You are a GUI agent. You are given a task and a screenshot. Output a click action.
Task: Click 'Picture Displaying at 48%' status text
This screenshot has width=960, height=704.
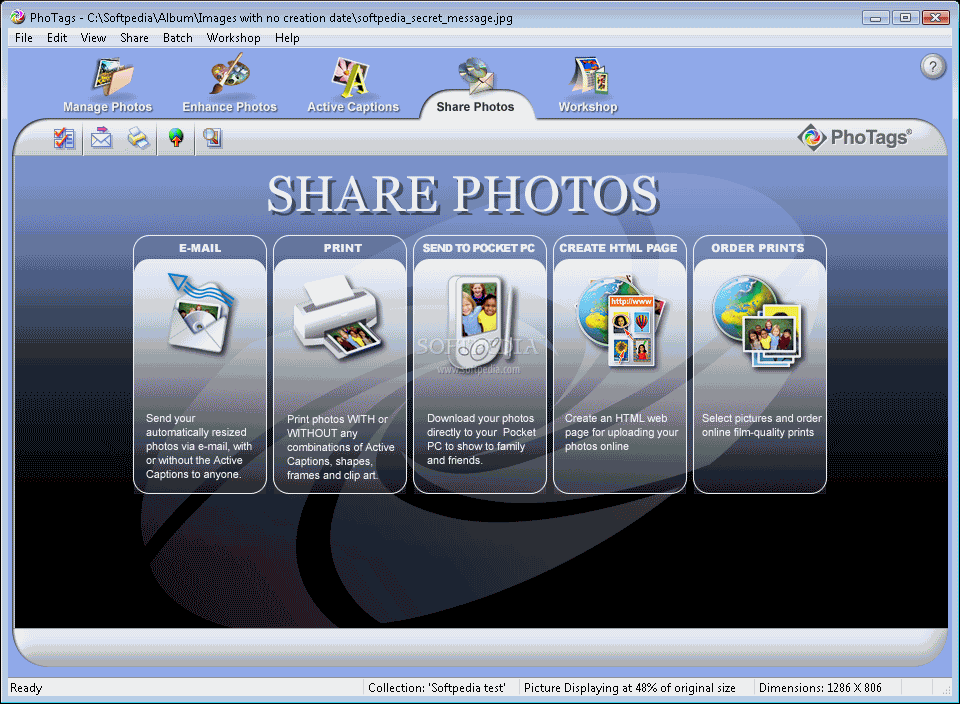point(630,688)
